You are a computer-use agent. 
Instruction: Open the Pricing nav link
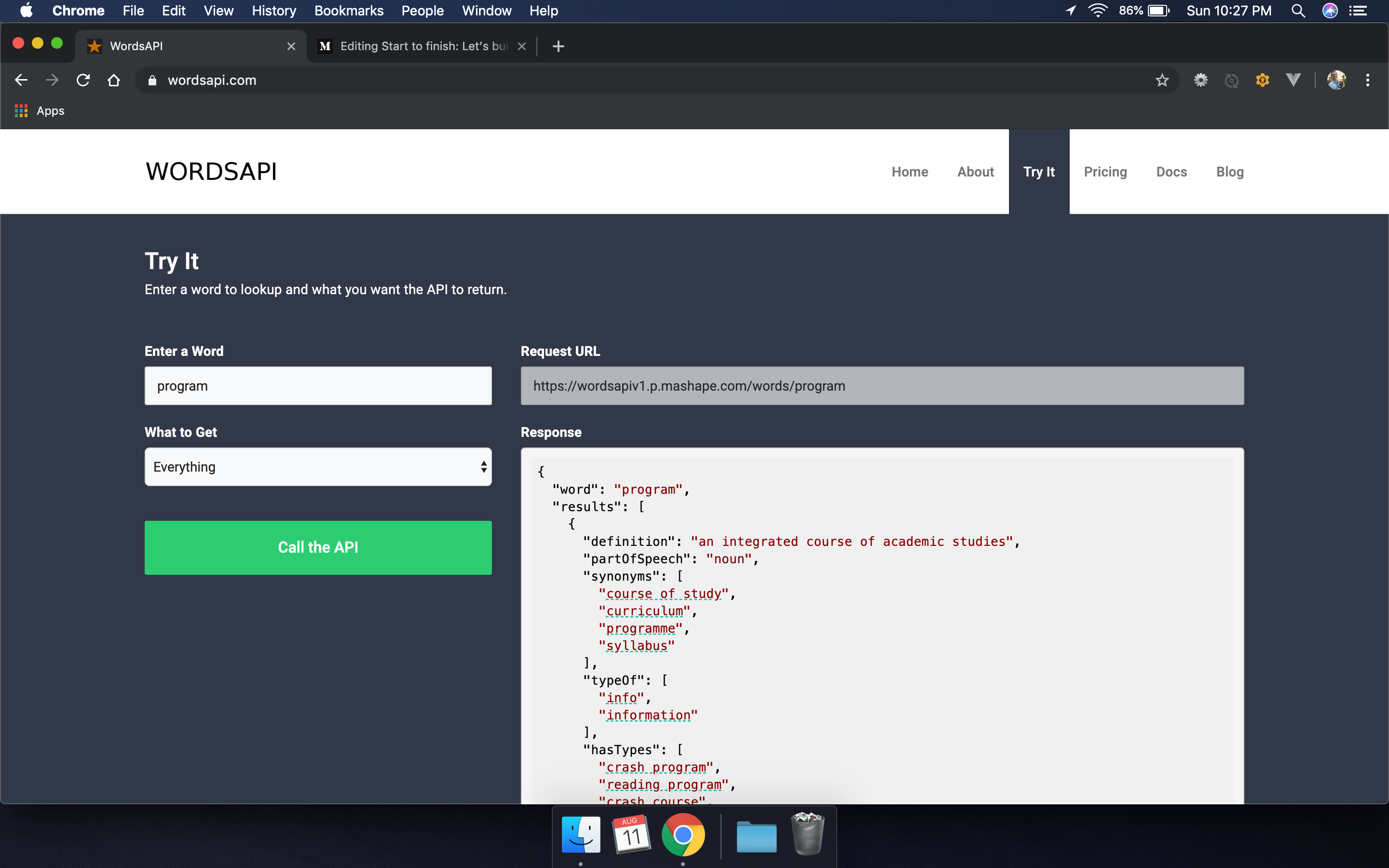pos(1105,172)
